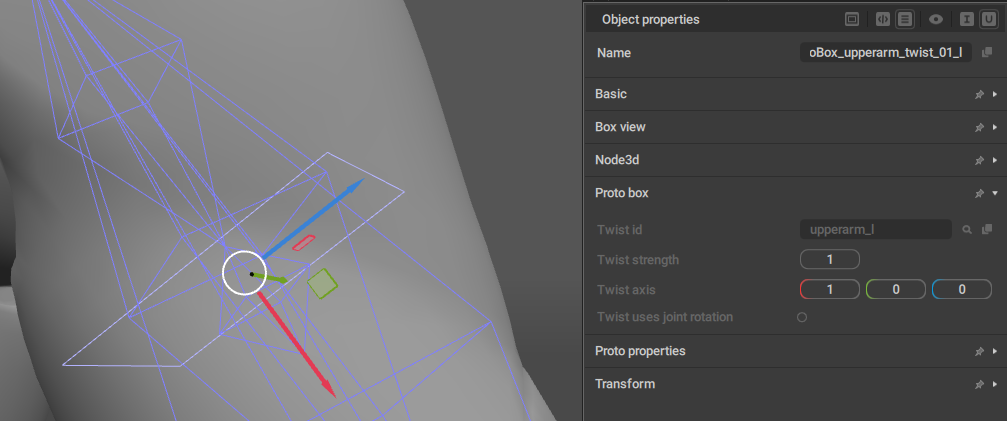Viewport: 1007px width, 421px height.
Task: Click the split code view icon
Action: (882, 19)
